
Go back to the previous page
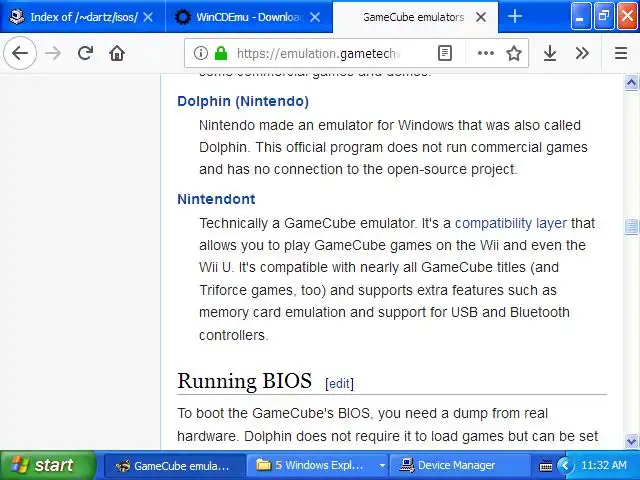[20, 53]
